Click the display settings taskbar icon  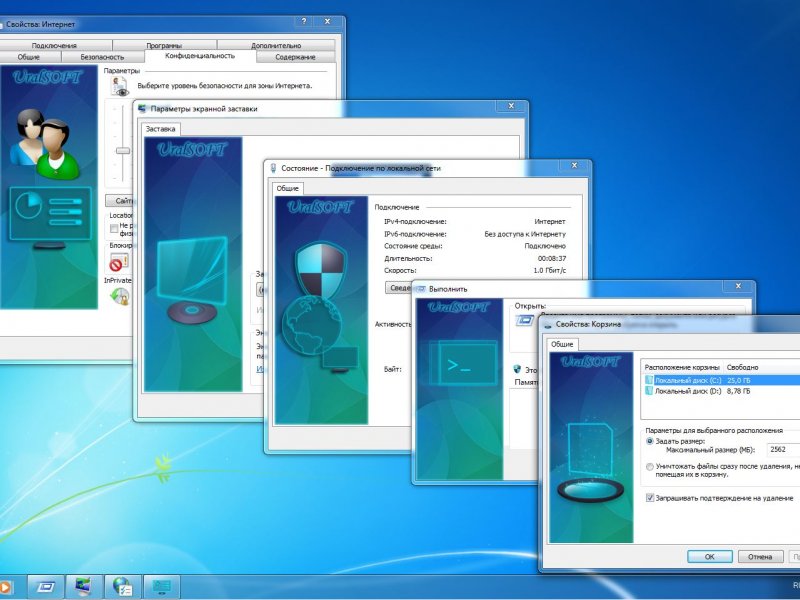pyautogui.click(x=84, y=587)
